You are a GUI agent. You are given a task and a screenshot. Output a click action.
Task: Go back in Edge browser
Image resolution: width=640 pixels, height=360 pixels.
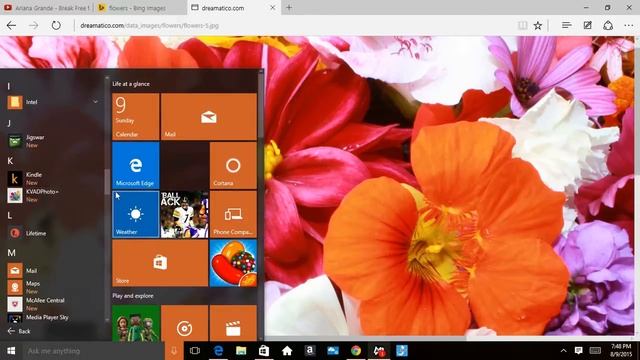11,25
